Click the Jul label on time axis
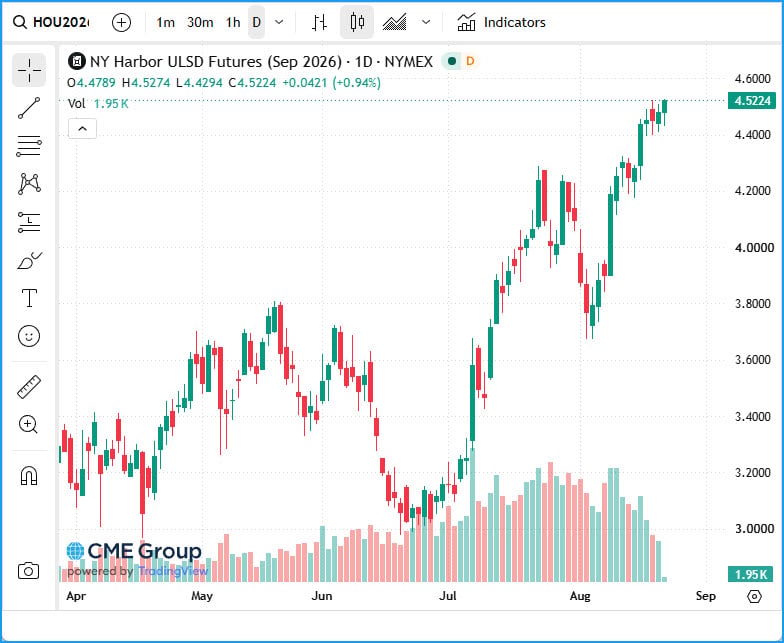784x643 pixels. (448, 596)
